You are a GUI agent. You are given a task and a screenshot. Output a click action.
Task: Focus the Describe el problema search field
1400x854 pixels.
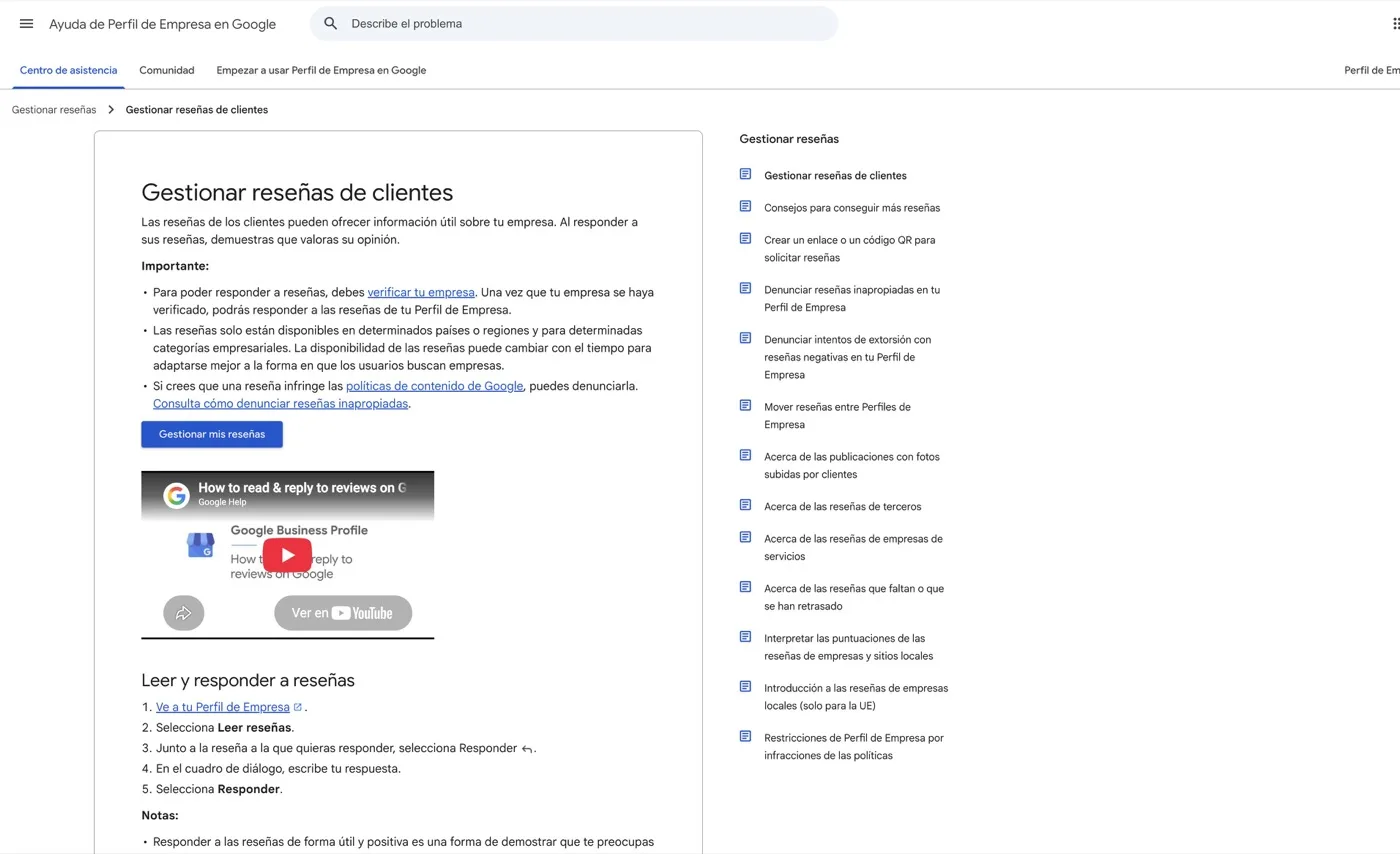click(x=574, y=24)
